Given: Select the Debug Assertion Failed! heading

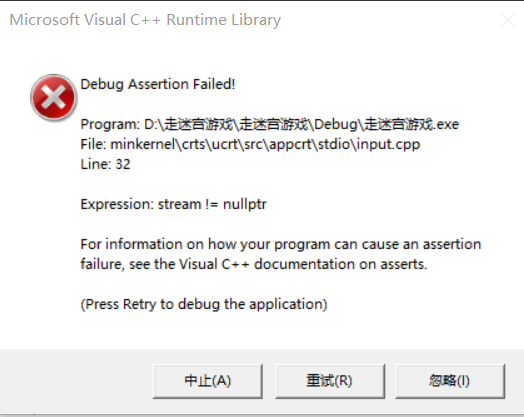Looking at the screenshot, I should [x=158, y=84].
